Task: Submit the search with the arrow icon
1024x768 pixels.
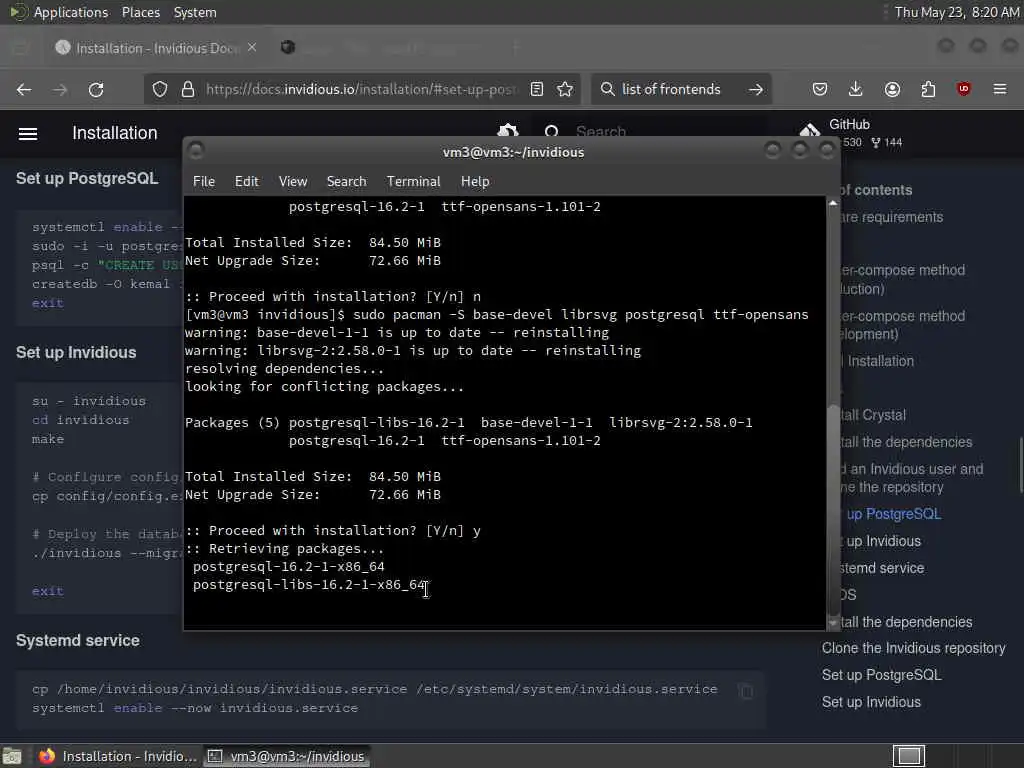Action: [756, 89]
